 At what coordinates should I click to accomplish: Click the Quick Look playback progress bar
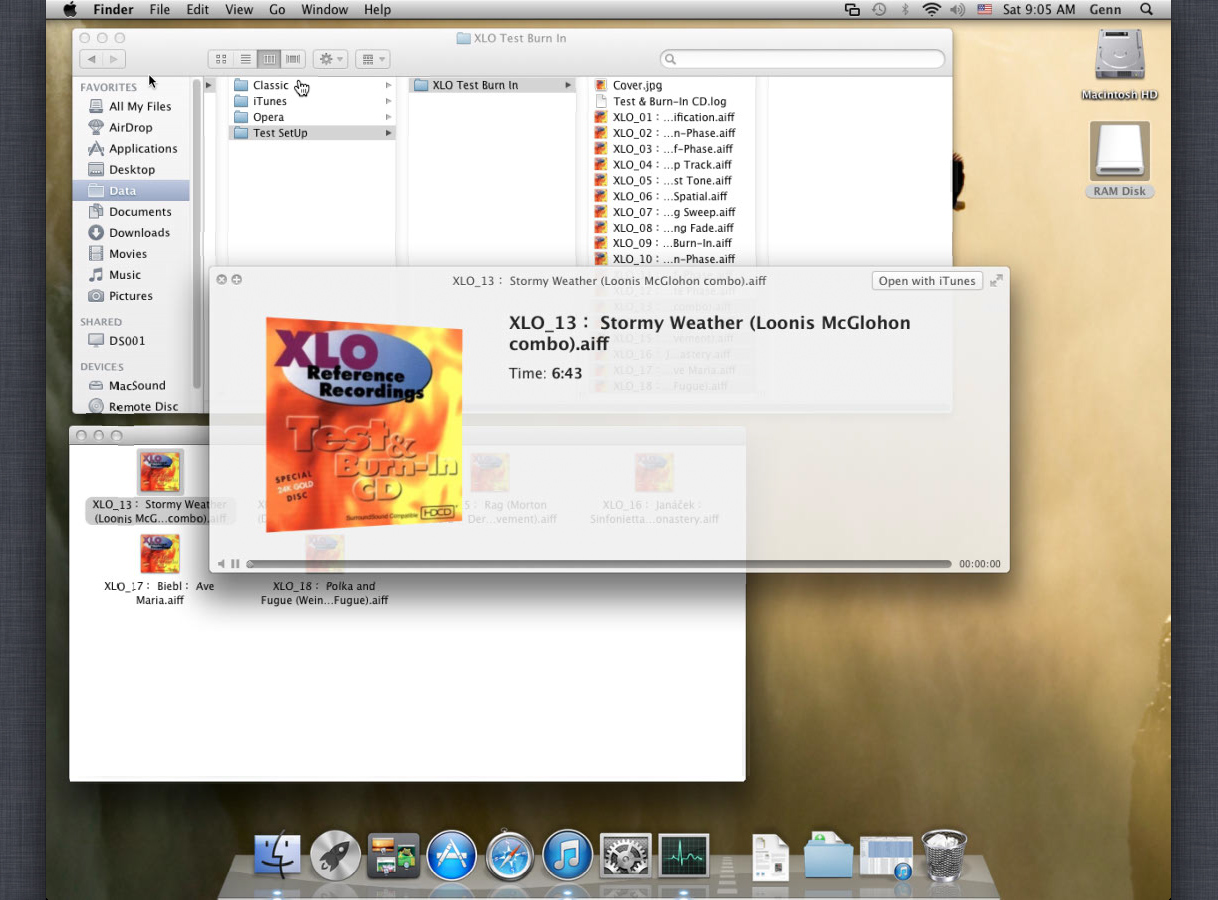pyautogui.click(x=599, y=564)
